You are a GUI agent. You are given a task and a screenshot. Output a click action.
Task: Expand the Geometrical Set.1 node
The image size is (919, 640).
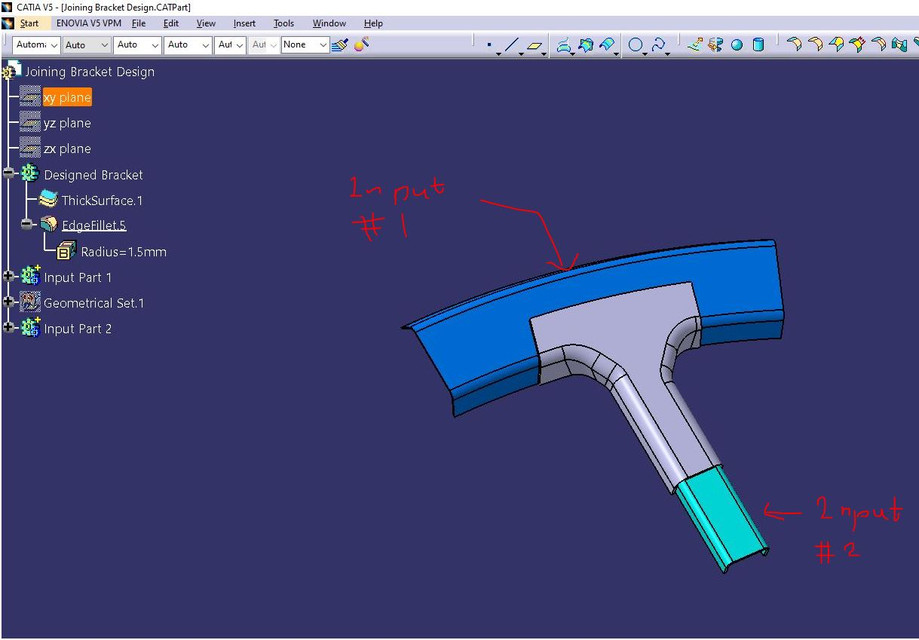coord(8,302)
